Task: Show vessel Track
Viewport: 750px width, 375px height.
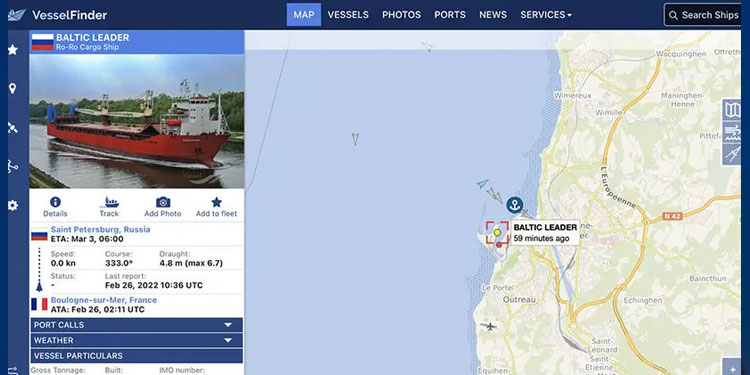Action: click(109, 207)
